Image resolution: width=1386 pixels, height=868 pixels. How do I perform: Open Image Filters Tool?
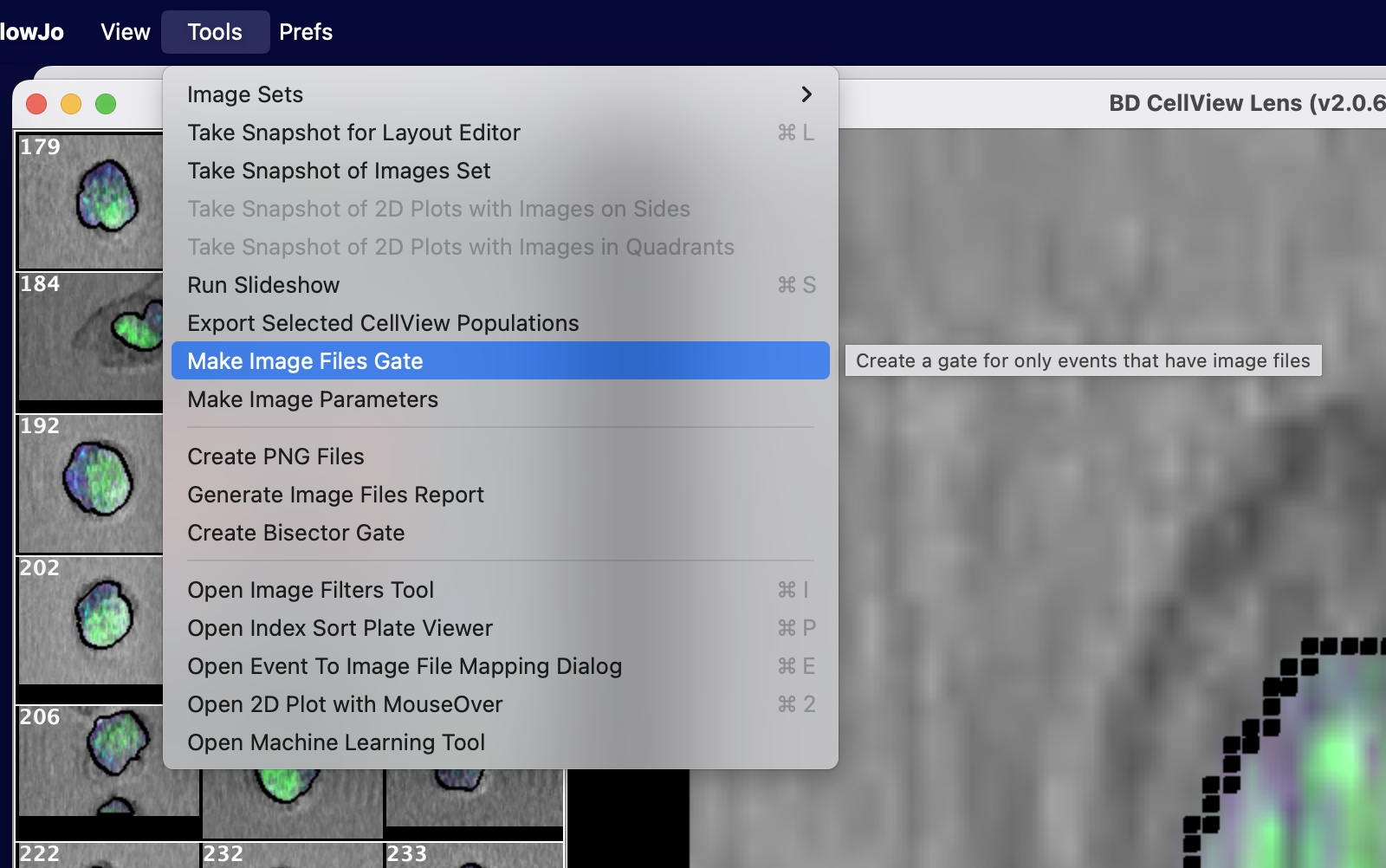coord(501,590)
